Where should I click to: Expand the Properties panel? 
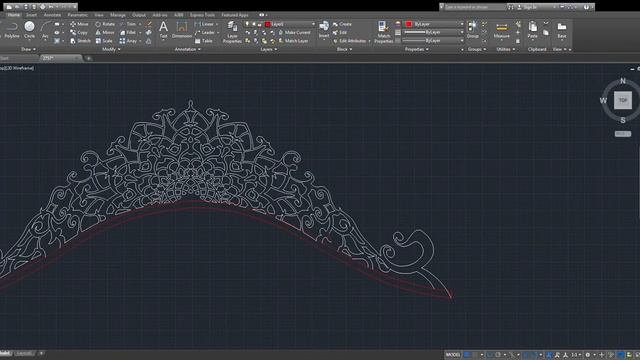(416, 49)
